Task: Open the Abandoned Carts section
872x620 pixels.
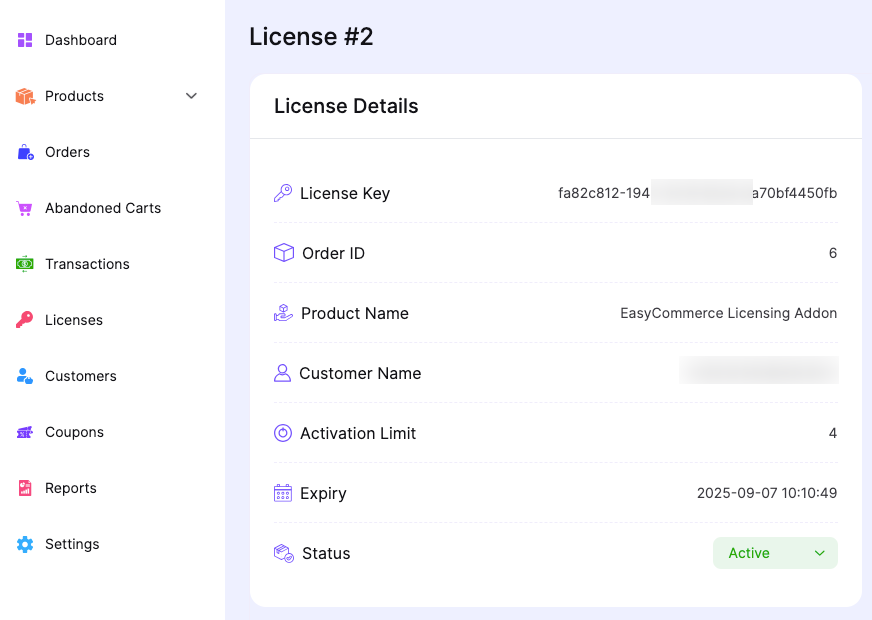Action: pyautogui.click(x=103, y=209)
